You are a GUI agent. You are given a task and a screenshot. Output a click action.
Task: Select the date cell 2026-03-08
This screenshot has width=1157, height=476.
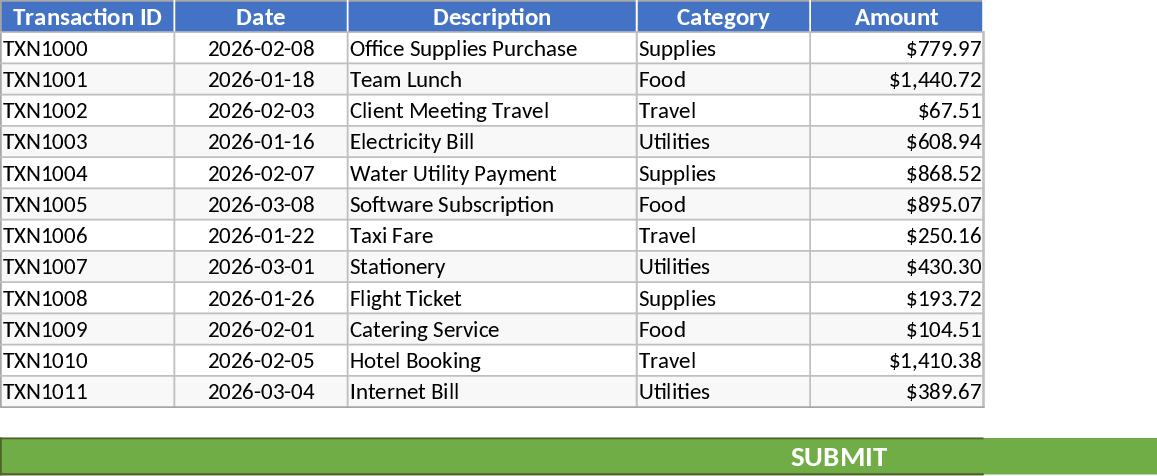[261, 205]
